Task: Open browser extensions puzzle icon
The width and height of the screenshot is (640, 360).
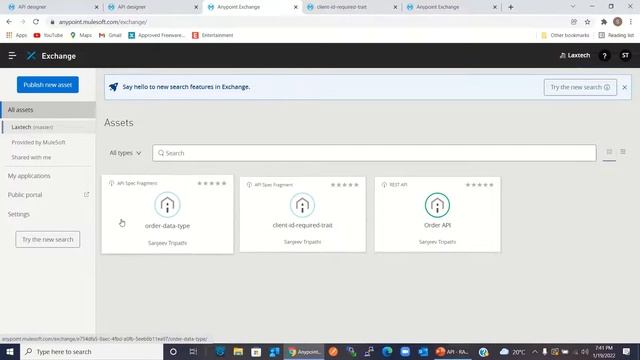Action: [604, 22]
